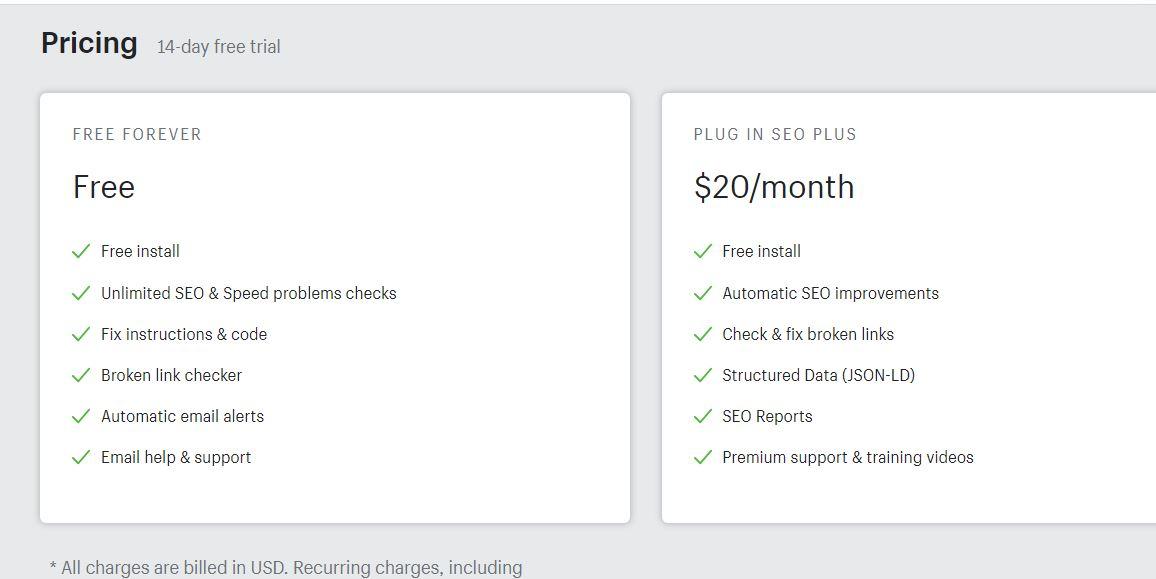Click checkmark beside Structured Data (JSON-LD)
The height and width of the screenshot is (579, 1156).
point(703,375)
